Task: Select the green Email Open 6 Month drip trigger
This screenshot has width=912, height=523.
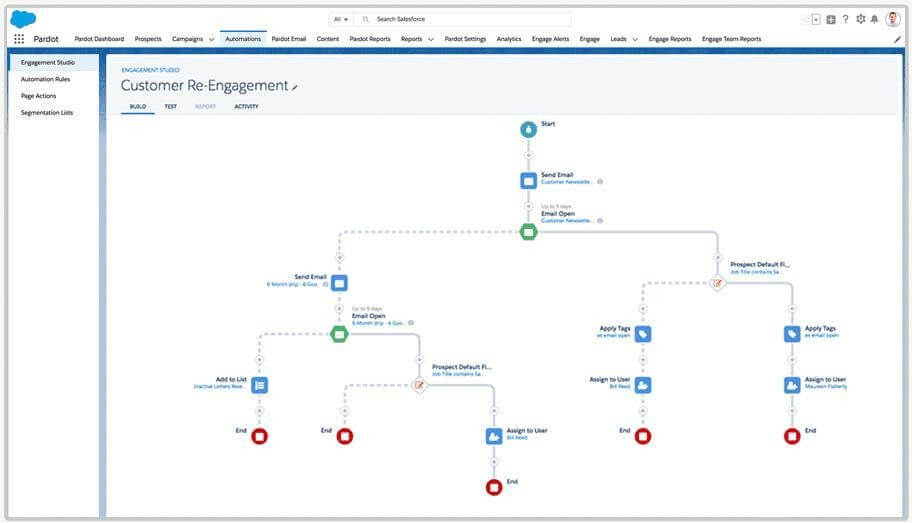Action: coord(339,335)
